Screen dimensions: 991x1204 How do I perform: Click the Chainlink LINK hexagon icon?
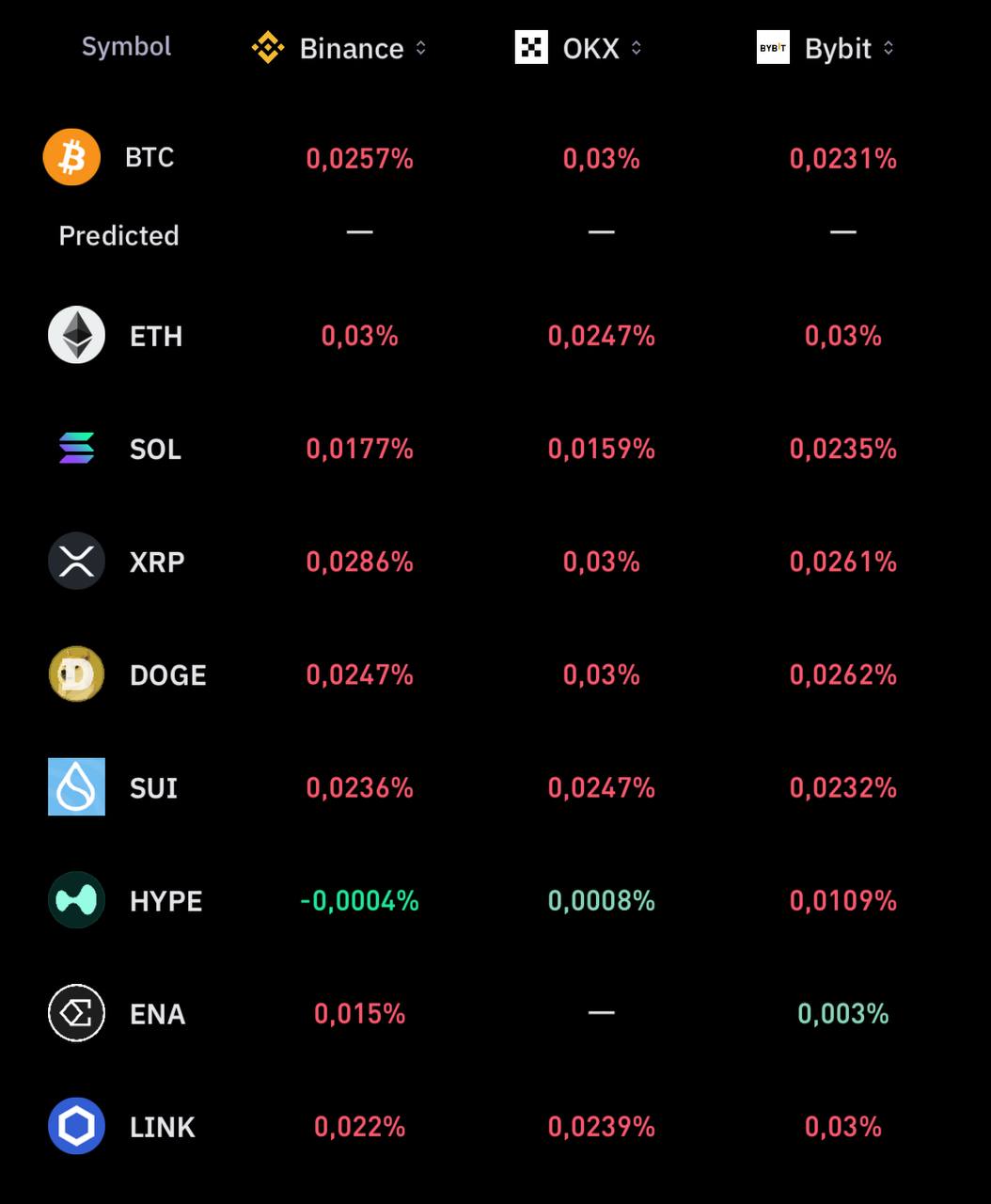tap(76, 1126)
